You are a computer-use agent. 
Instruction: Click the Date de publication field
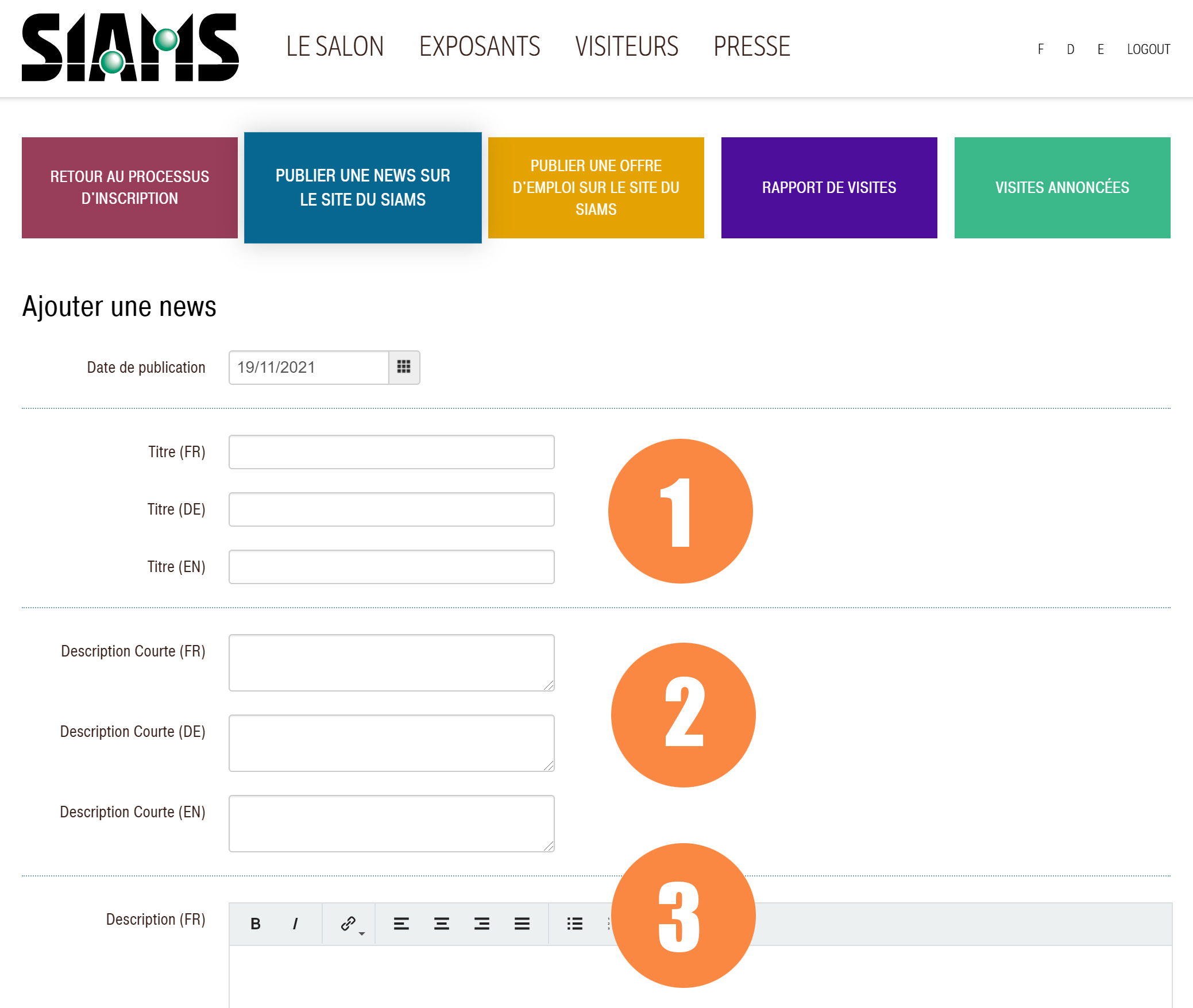pyautogui.click(x=309, y=367)
